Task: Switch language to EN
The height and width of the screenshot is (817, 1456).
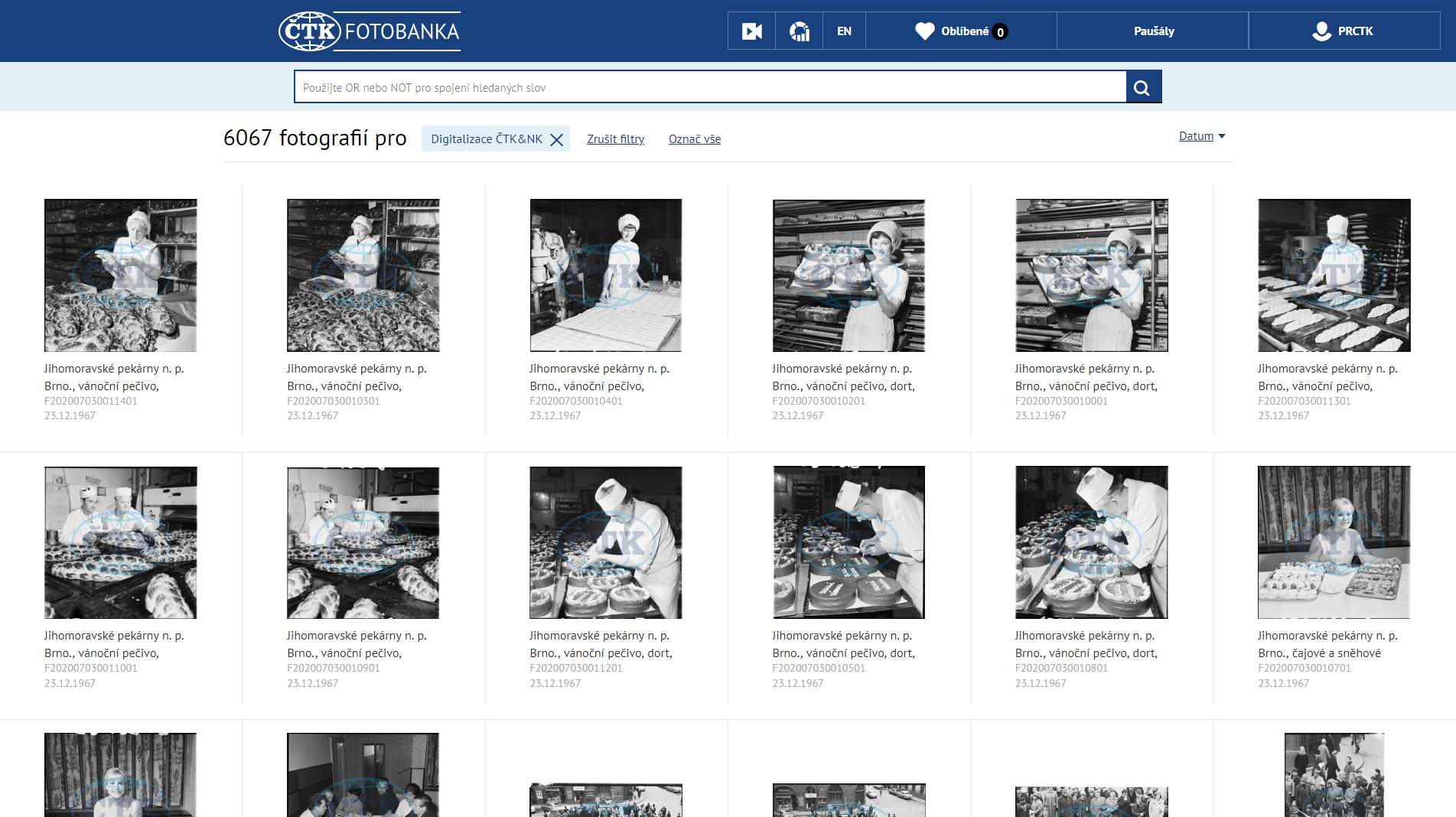Action: point(844,31)
